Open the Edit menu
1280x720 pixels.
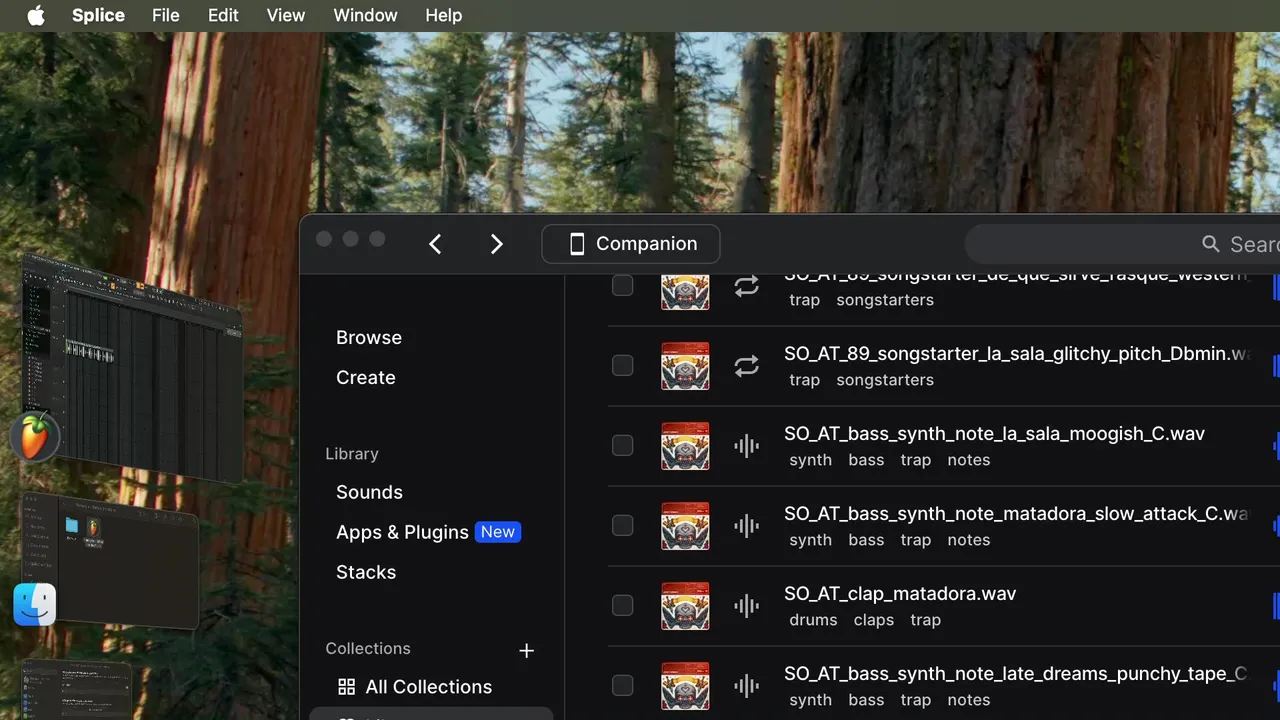[223, 15]
